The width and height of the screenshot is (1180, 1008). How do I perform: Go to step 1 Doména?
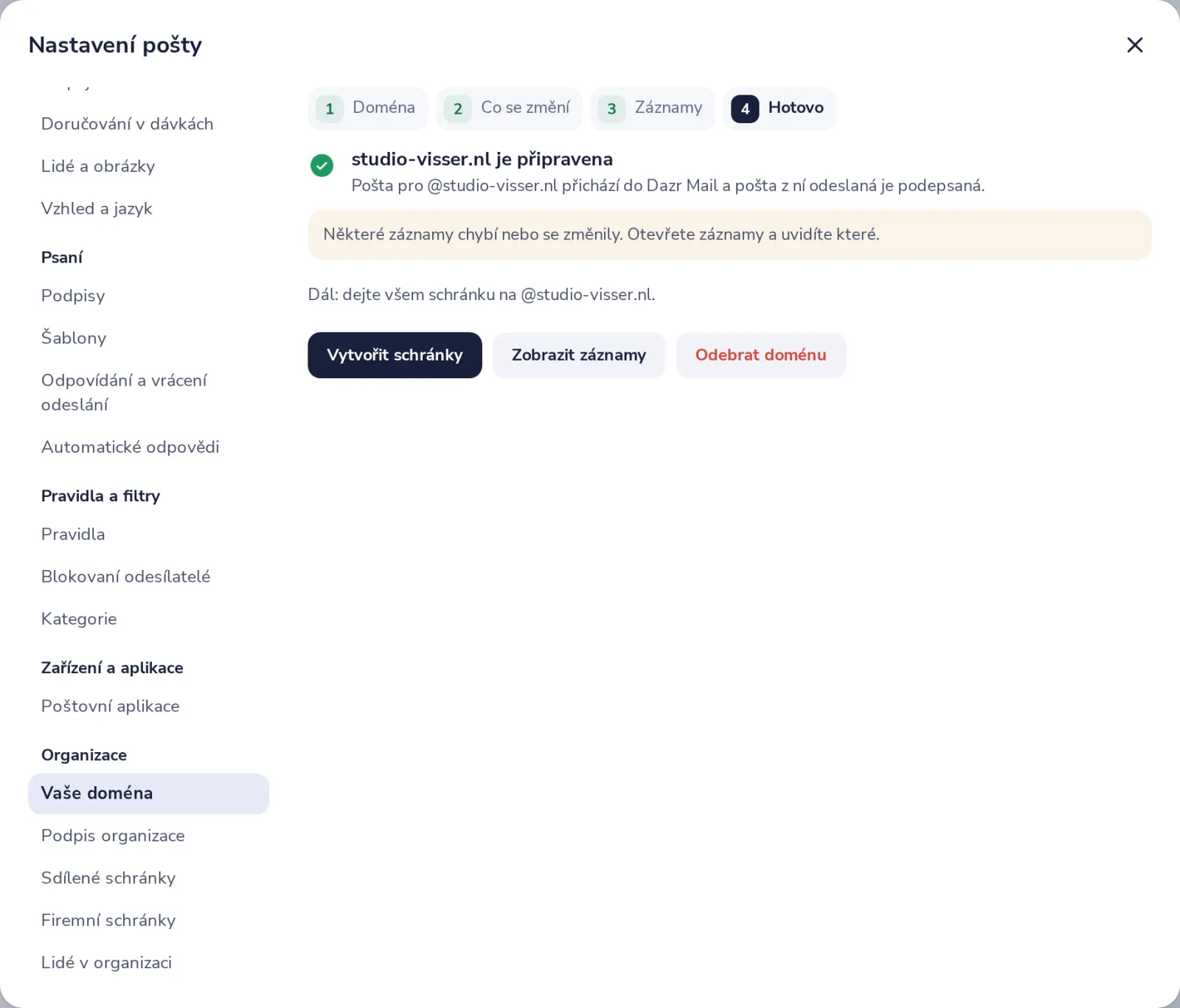(368, 108)
